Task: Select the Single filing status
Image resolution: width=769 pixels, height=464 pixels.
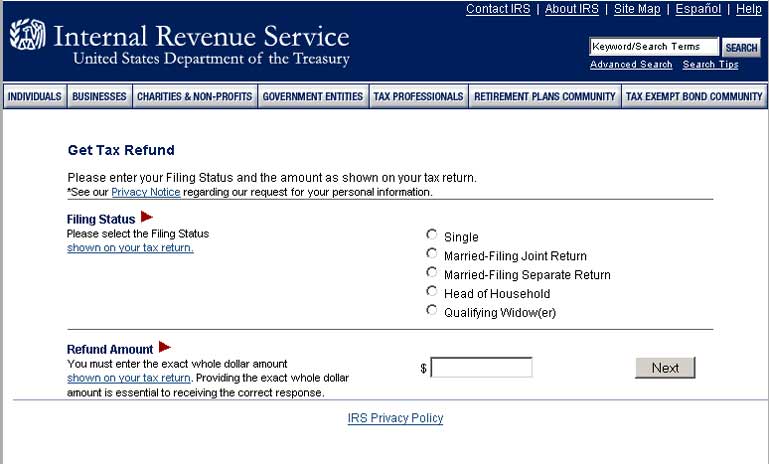Action: pos(432,235)
